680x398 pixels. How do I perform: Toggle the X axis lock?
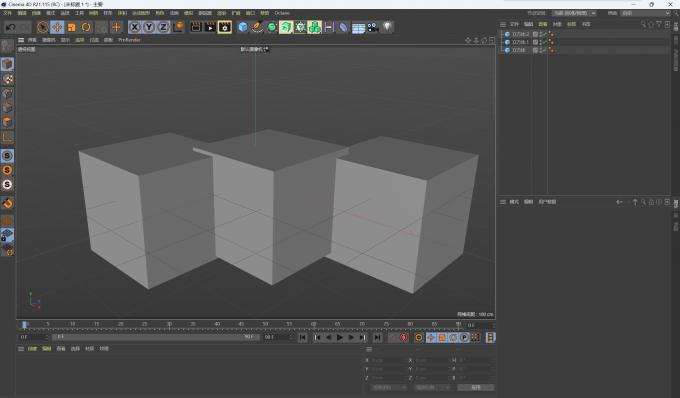pyautogui.click(x=135, y=27)
